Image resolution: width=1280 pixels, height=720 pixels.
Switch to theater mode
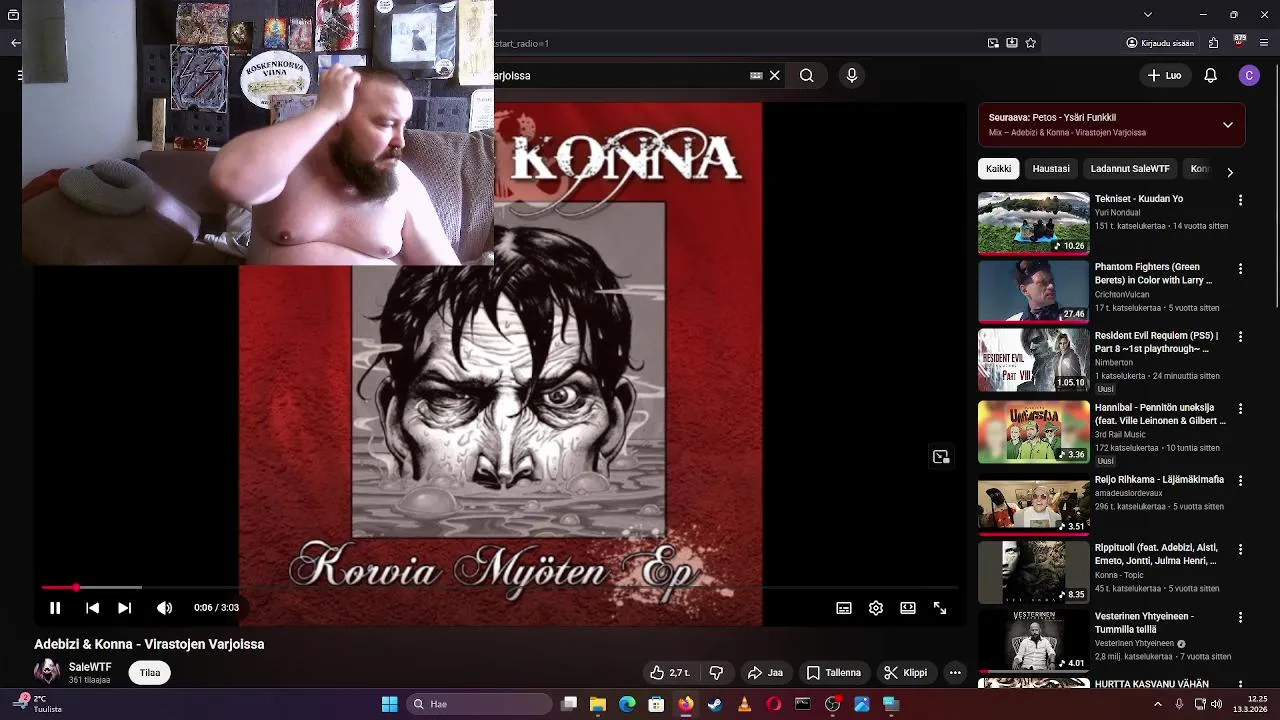[908, 608]
